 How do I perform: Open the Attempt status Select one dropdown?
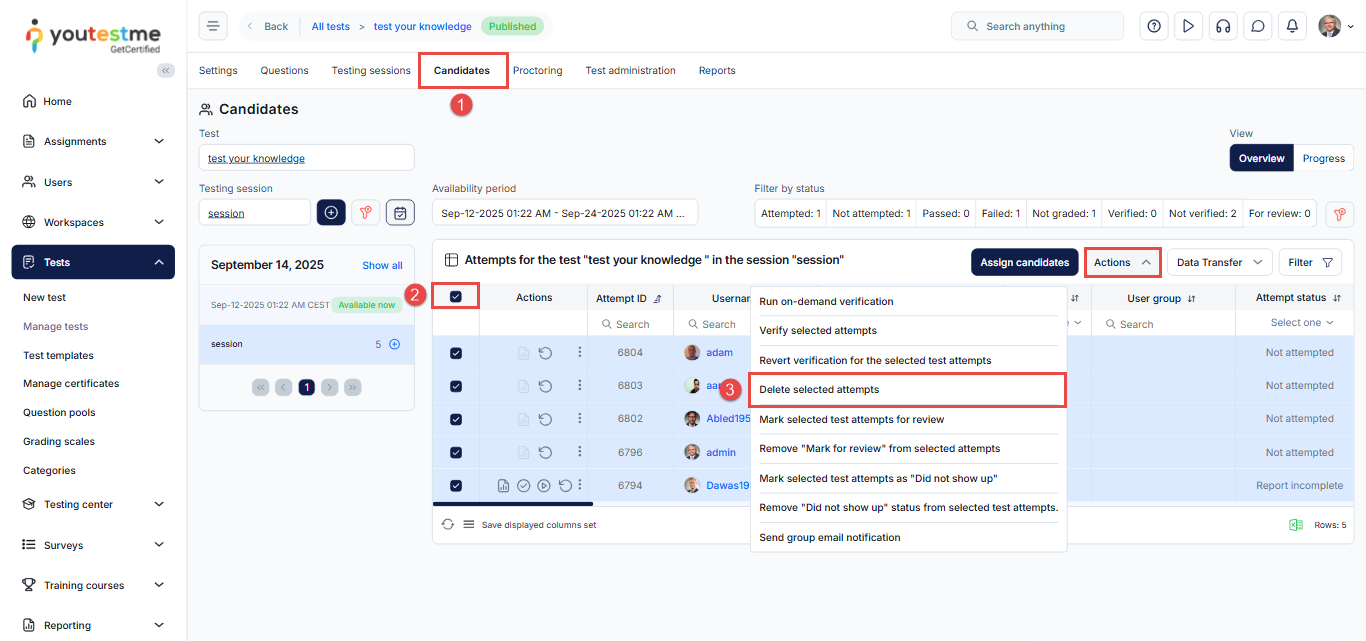1301,323
